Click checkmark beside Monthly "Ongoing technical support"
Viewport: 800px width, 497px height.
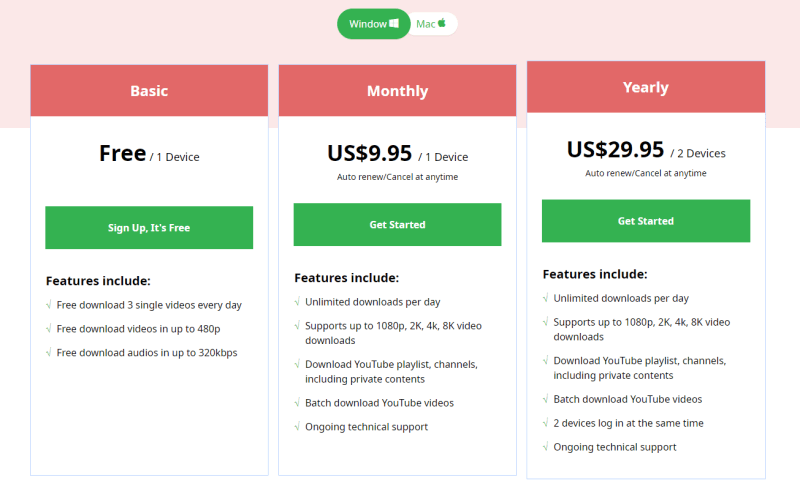297,427
